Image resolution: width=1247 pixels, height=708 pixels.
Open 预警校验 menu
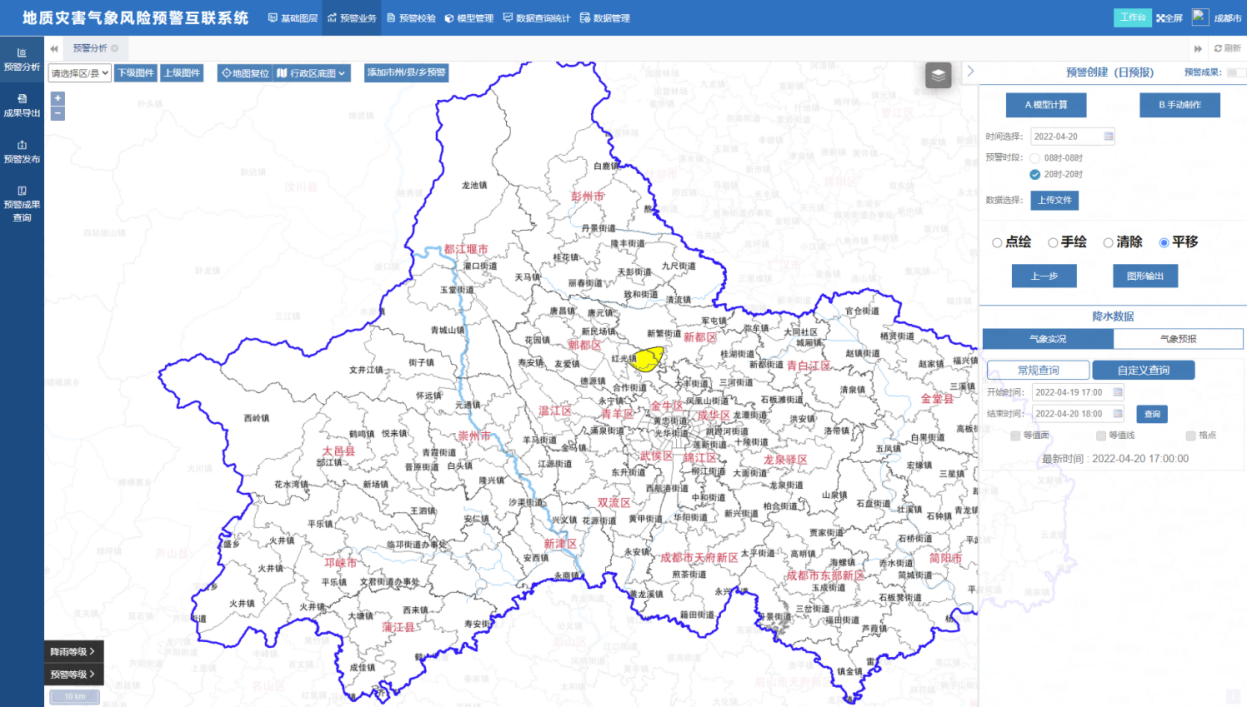410,18
